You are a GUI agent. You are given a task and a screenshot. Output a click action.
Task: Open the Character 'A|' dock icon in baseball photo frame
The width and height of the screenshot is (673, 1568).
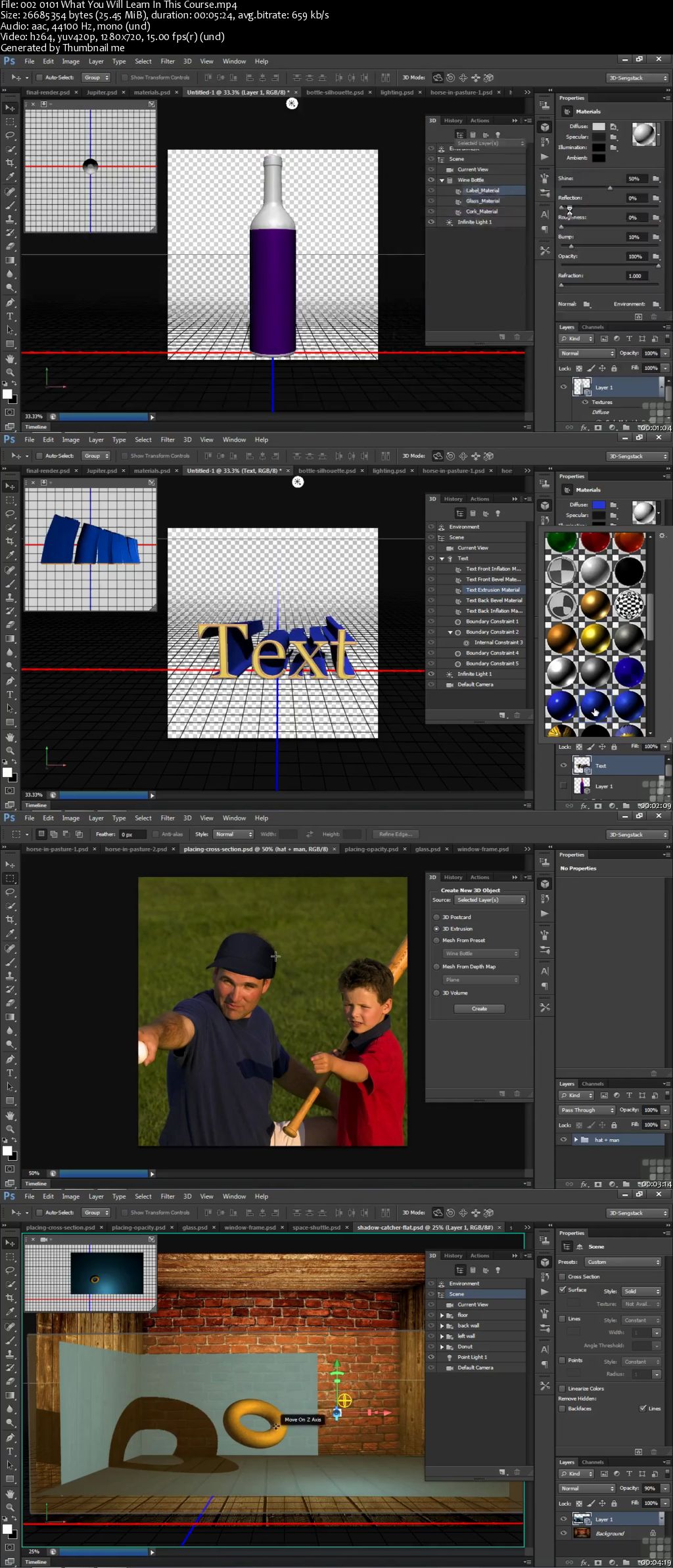545,971
